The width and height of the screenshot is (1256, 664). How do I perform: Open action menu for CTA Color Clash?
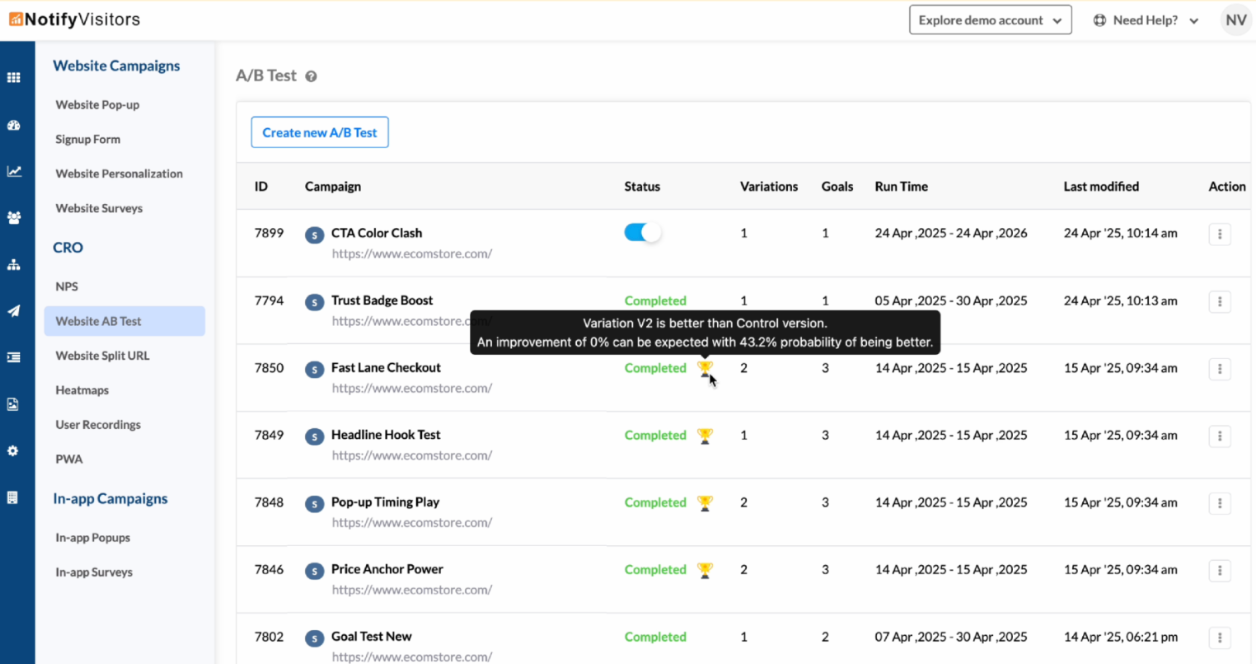1219,234
